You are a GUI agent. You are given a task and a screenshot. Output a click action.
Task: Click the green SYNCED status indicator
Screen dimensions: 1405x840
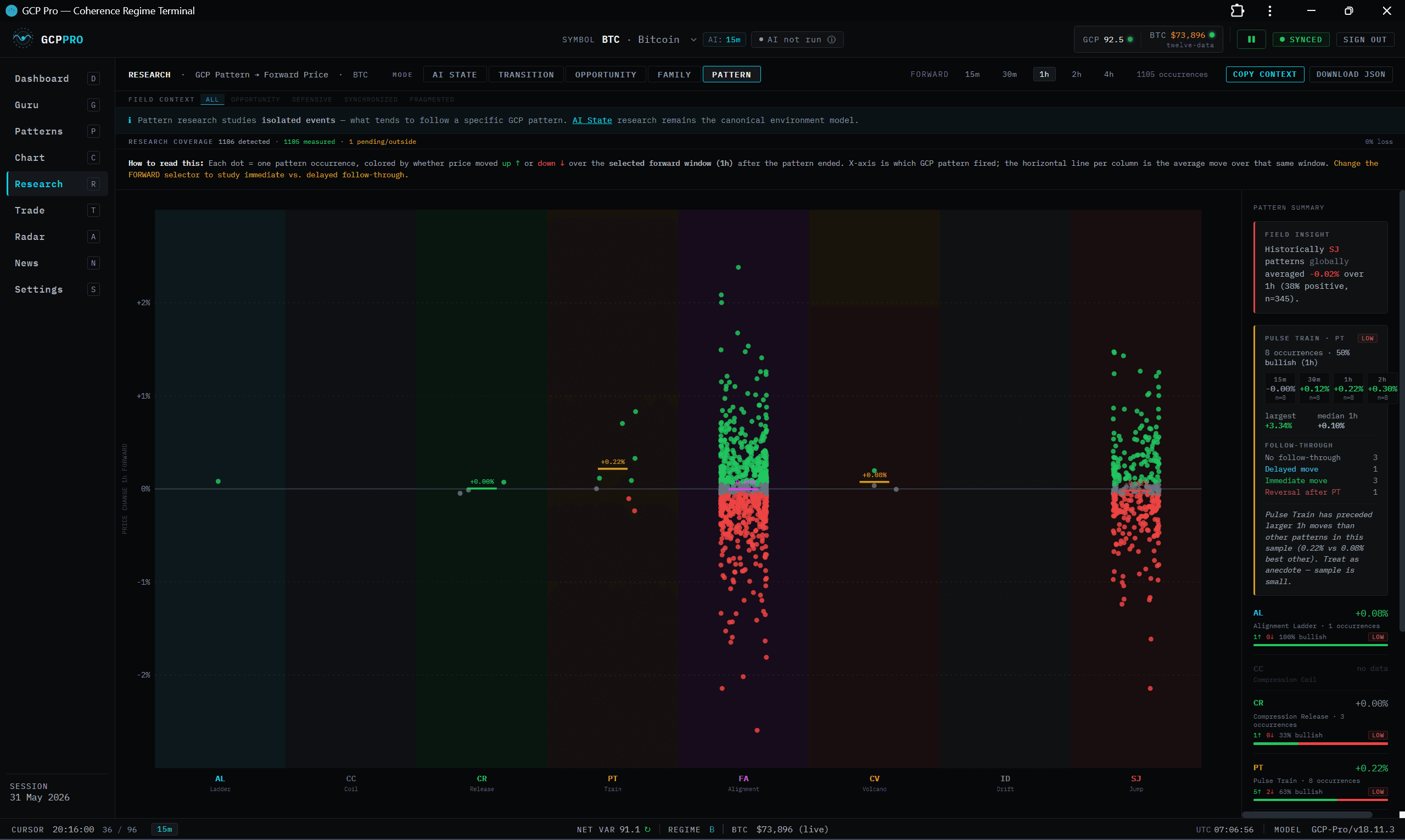[1301, 40]
